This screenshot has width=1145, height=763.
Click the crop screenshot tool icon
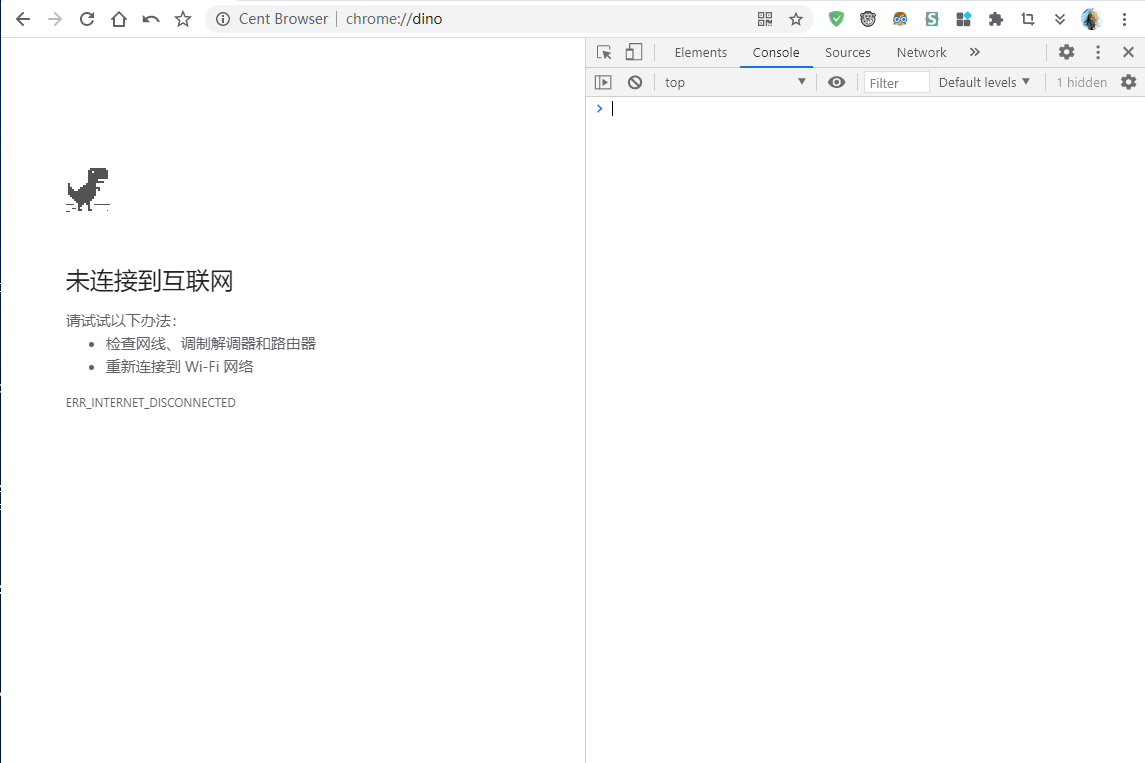click(x=1027, y=19)
